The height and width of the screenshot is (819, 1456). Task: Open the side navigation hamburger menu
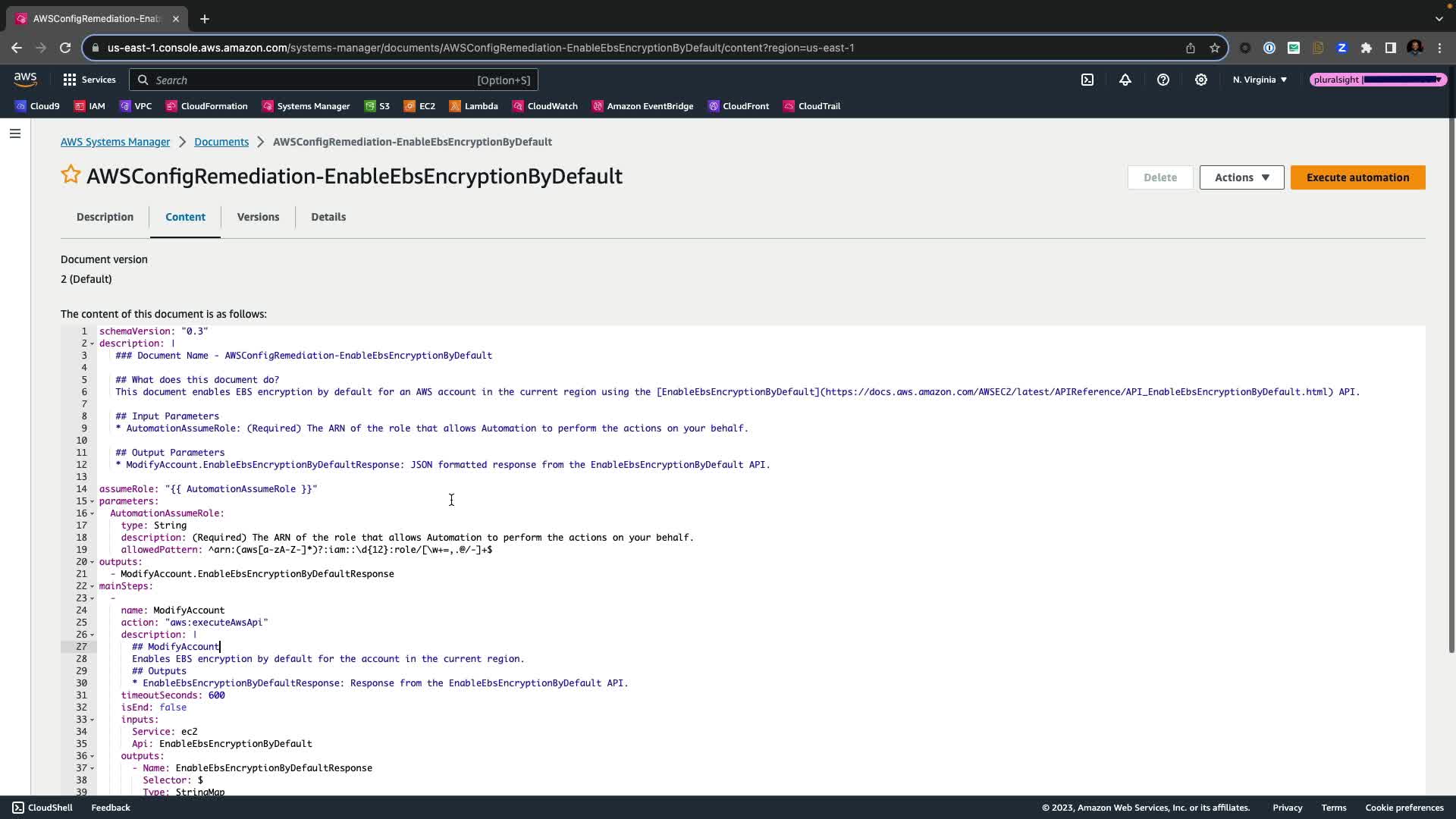pyautogui.click(x=15, y=133)
